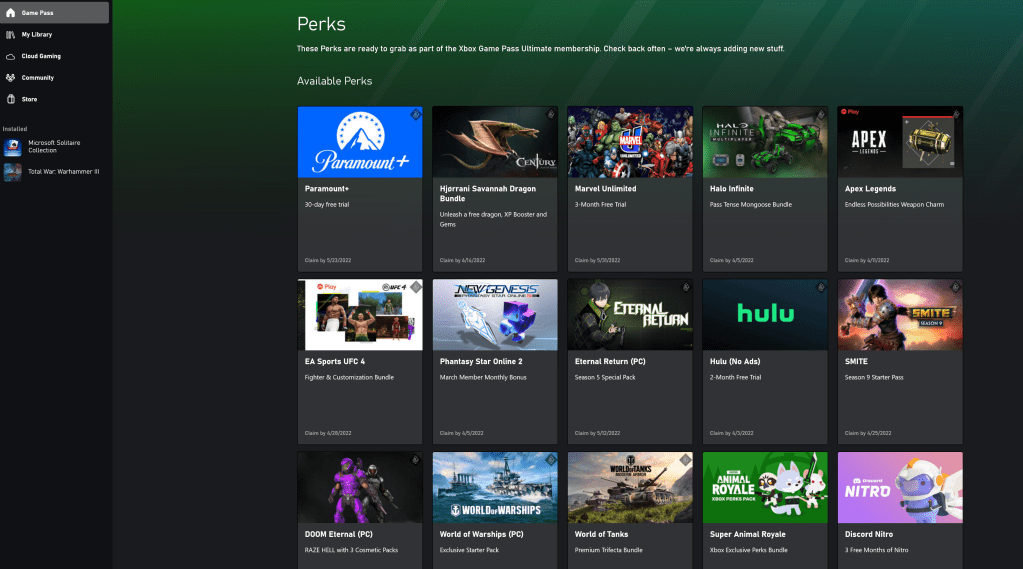Click the perk badge on Paramount+ card
The height and width of the screenshot is (569, 1023).
click(x=416, y=115)
